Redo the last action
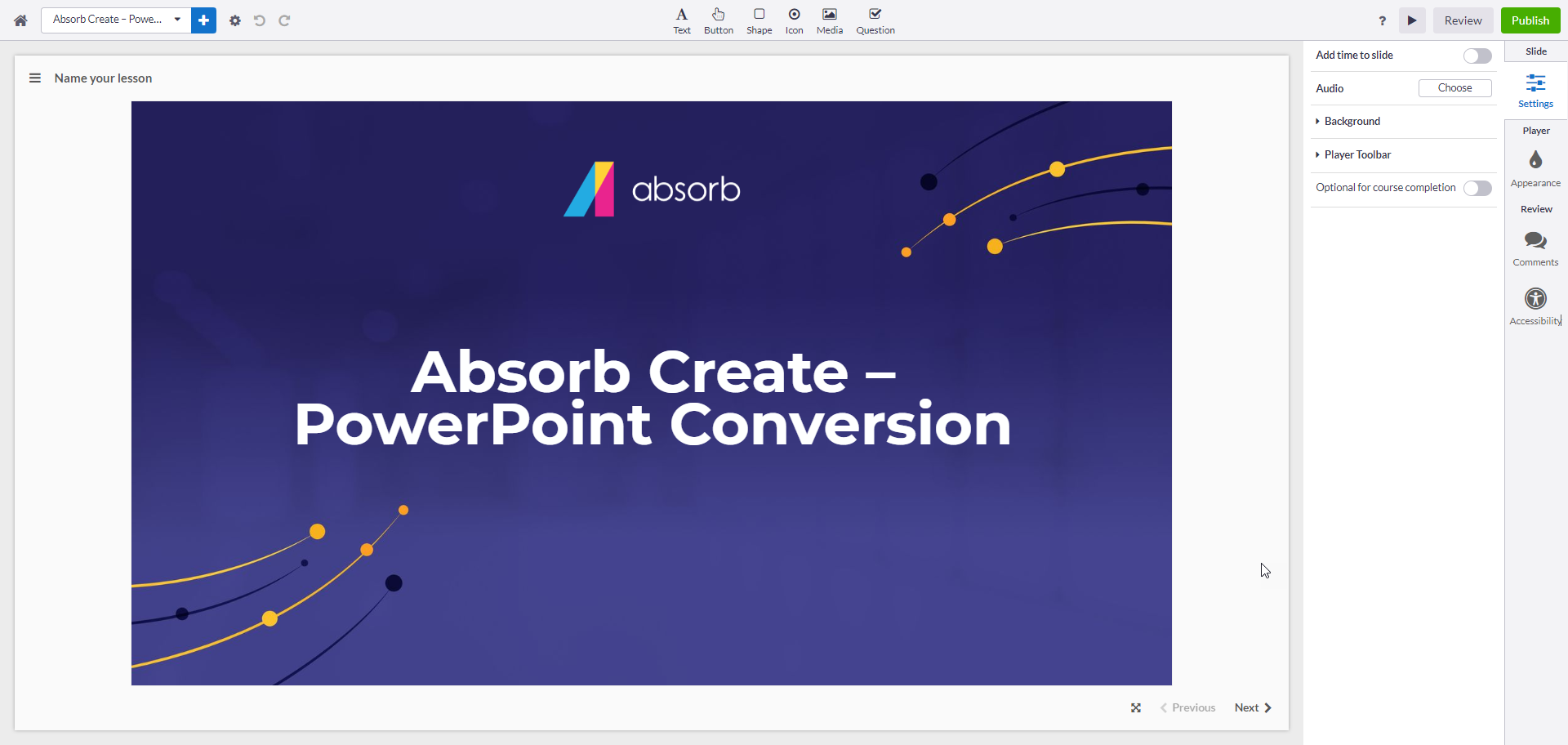This screenshot has width=1568, height=745. (x=284, y=20)
